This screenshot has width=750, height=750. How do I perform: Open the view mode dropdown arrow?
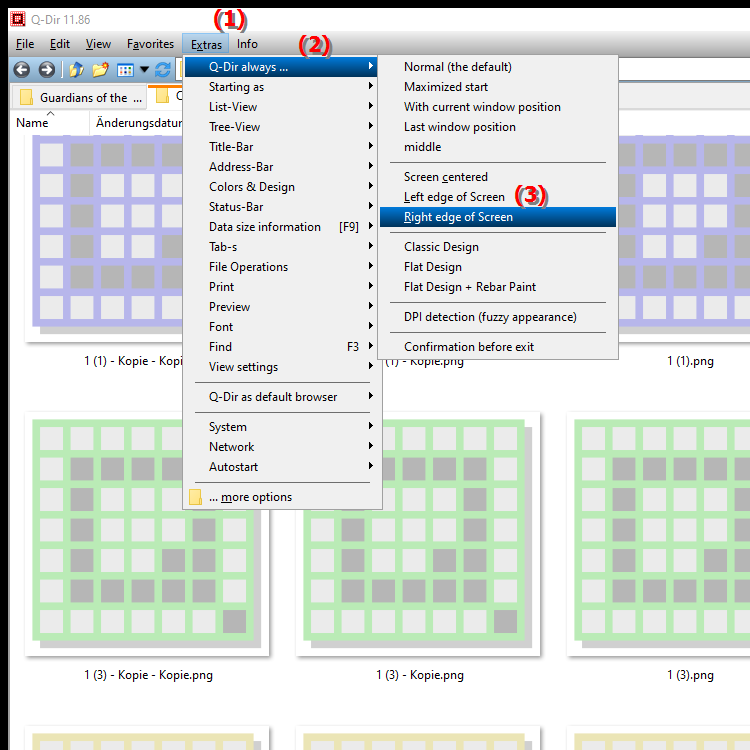point(144,70)
